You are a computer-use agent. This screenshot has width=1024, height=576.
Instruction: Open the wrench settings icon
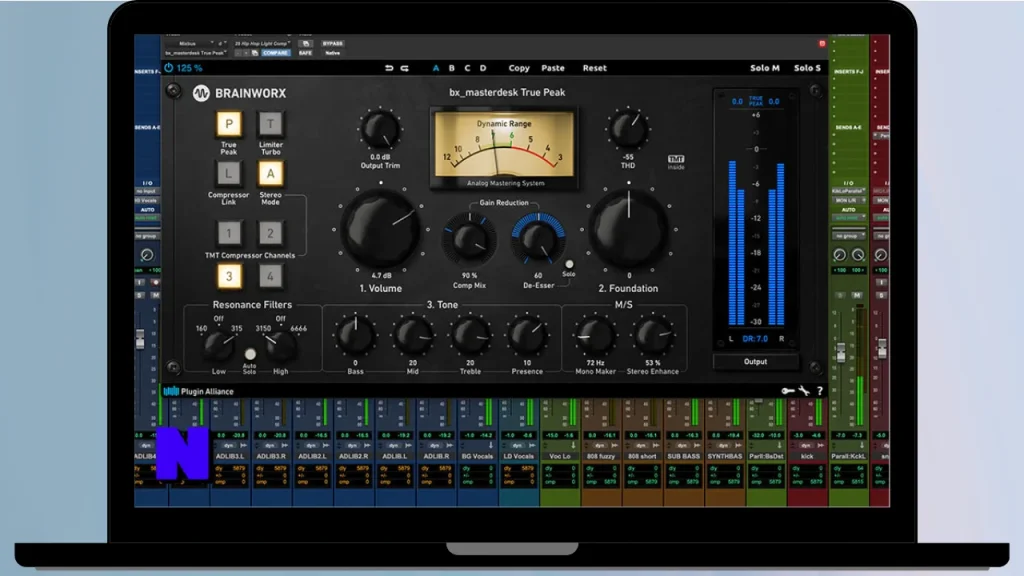coord(804,391)
